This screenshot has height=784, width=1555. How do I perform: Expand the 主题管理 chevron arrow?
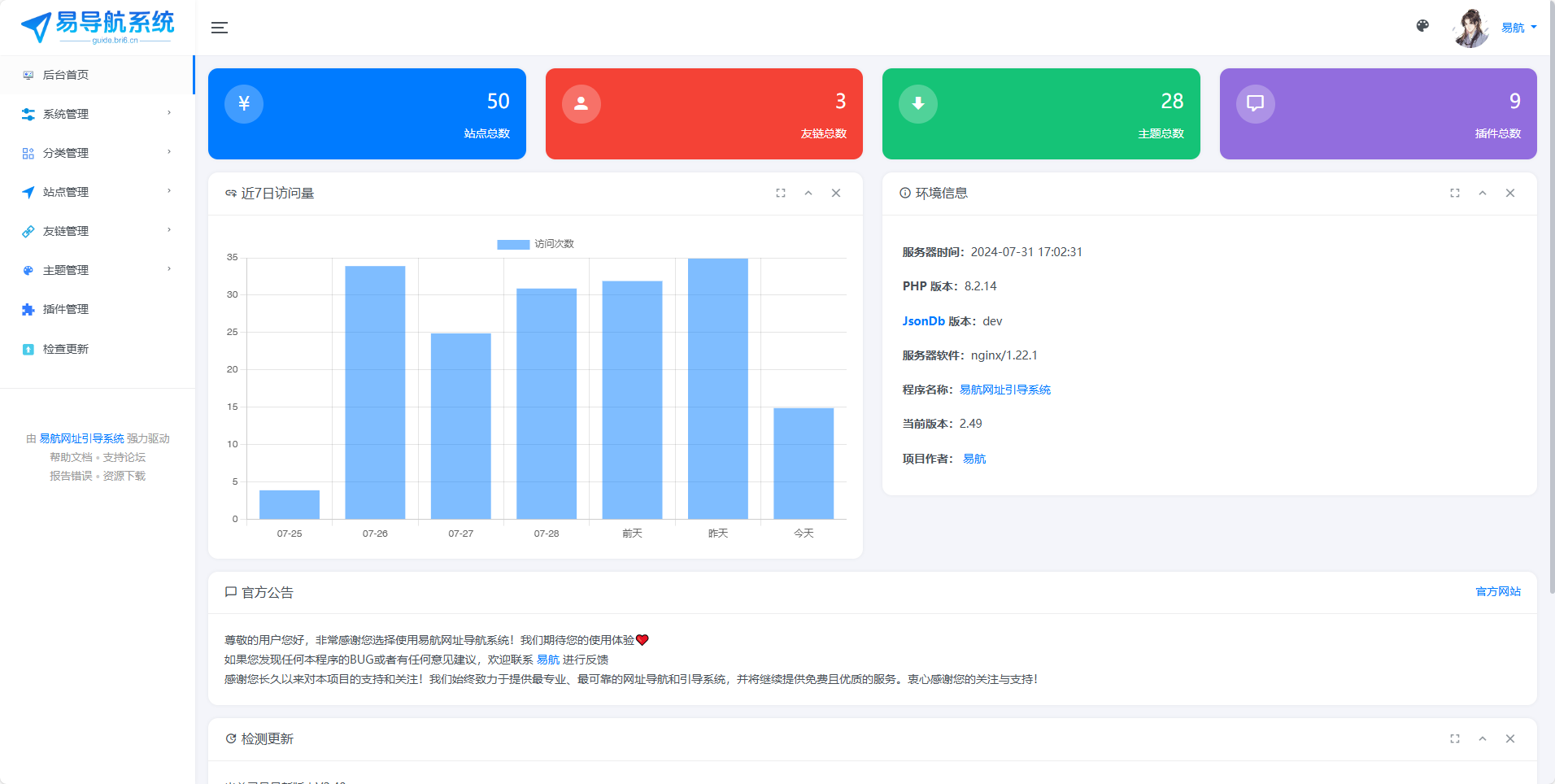coord(169,269)
